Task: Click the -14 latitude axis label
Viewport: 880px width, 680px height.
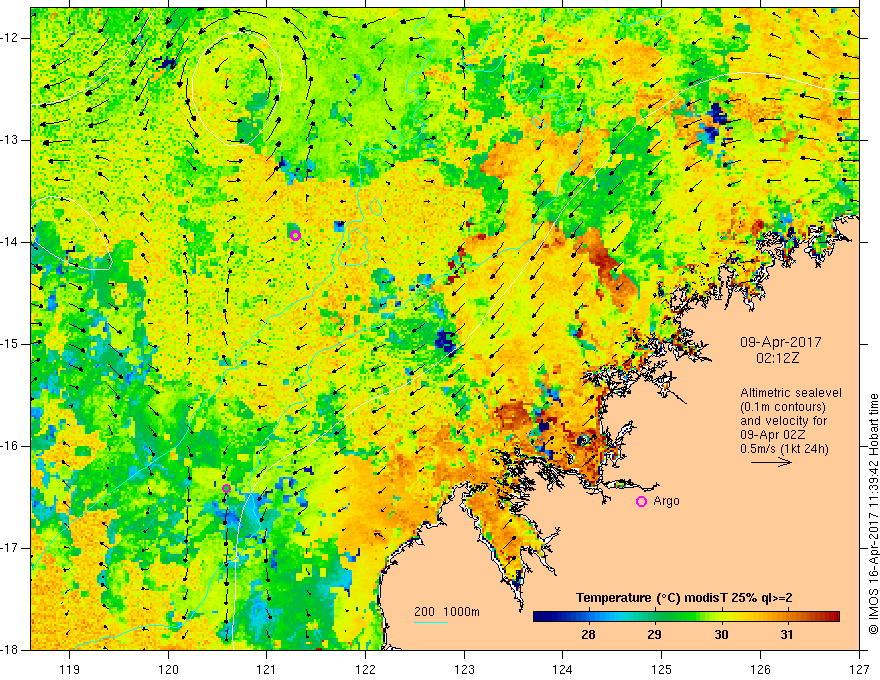Action: click(10, 242)
